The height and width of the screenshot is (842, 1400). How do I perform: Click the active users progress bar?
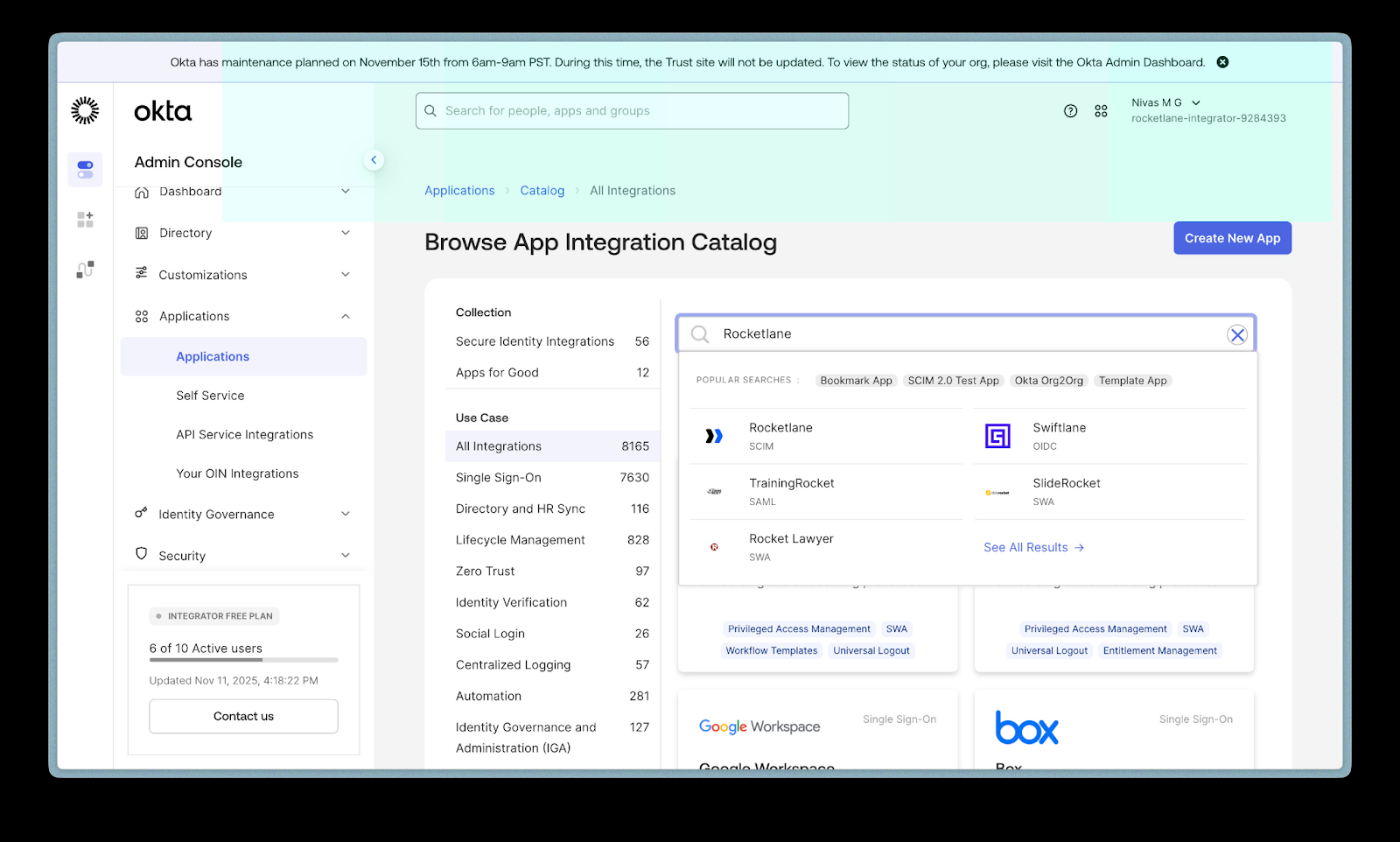(x=243, y=660)
